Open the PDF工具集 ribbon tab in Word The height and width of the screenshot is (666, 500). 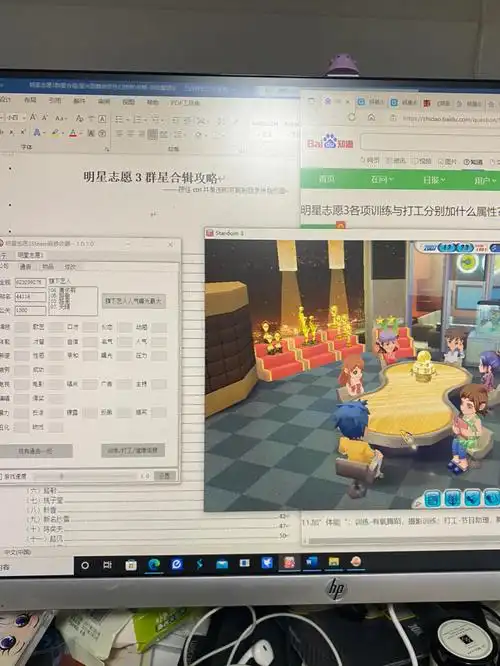point(185,102)
